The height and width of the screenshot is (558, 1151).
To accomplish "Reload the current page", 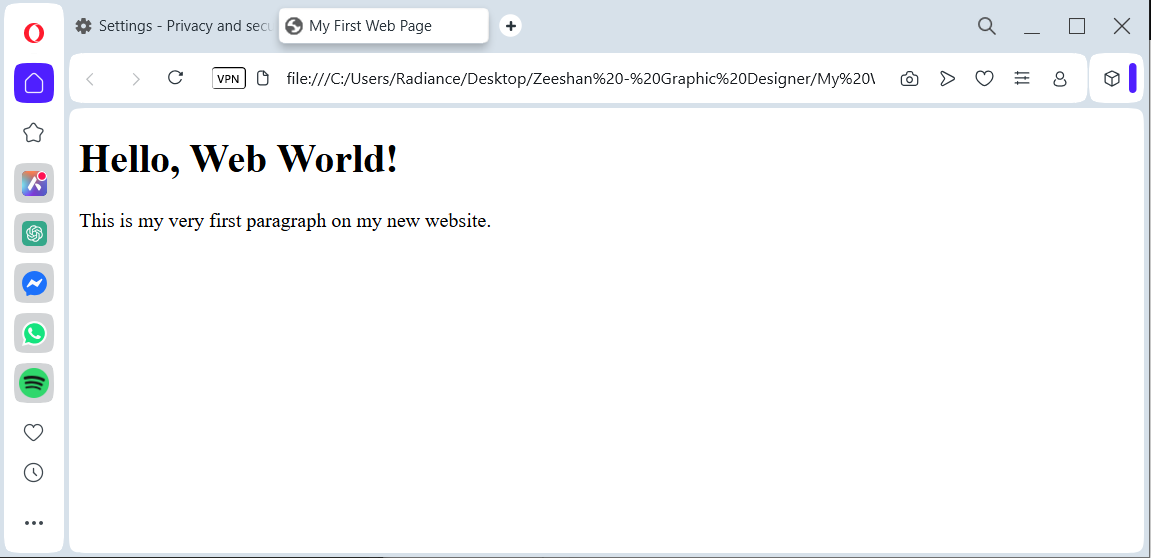I will point(176,78).
